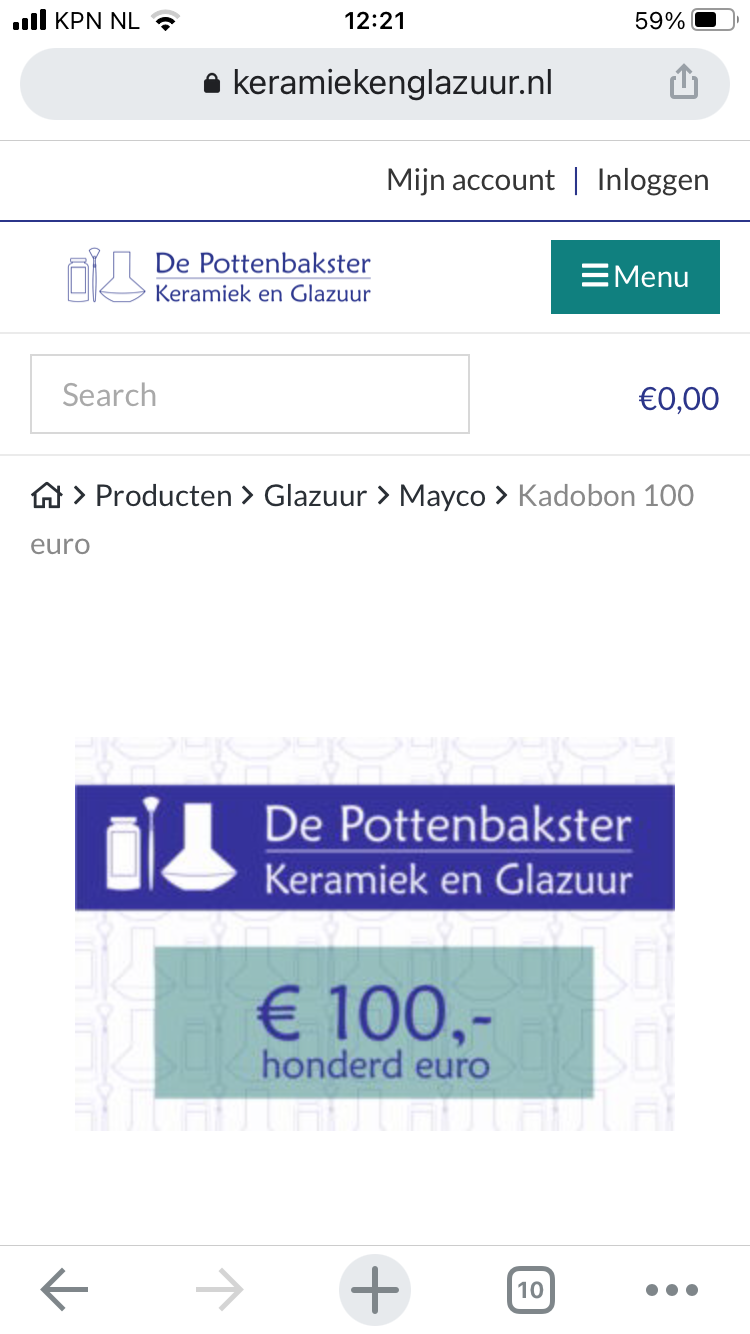Image resolution: width=750 pixels, height=1334 pixels.
Task: Open a new tab with plus icon
Action: click(x=375, y=1290)
